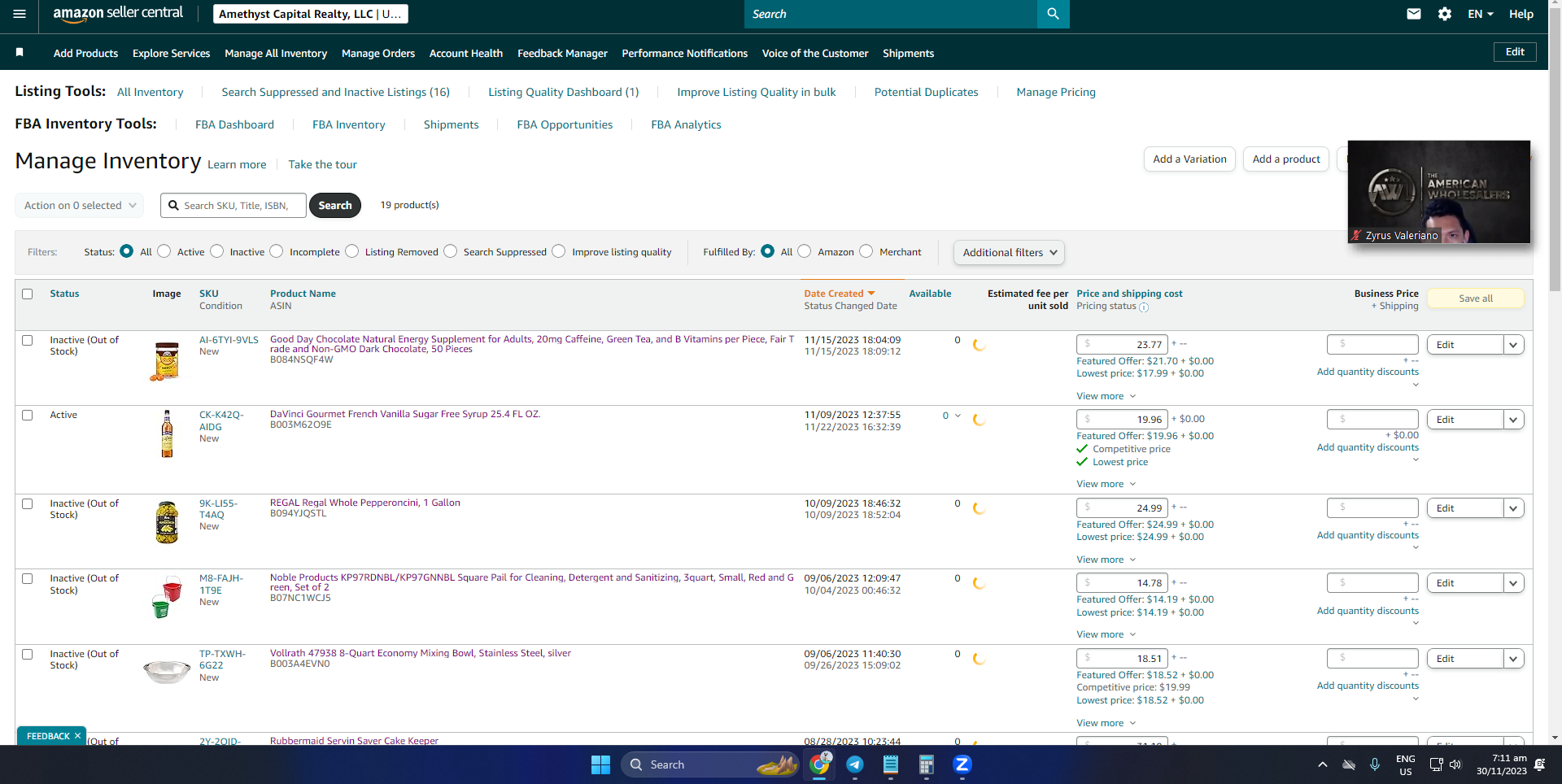The width and height of the screenshot is (1562, 784).
Task: Click the magnifier button of the top search bar
Action: click(x=1053, y=14)
